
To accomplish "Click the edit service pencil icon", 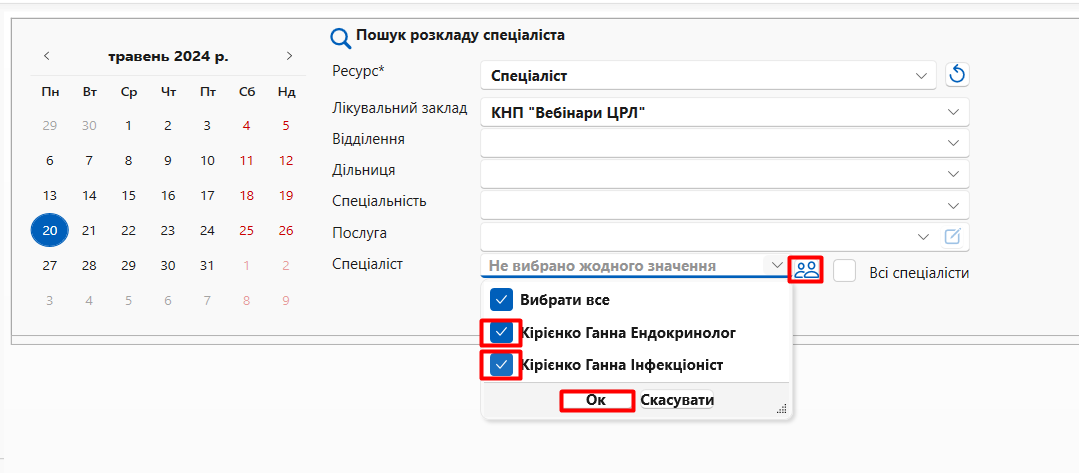I will 952,236.
